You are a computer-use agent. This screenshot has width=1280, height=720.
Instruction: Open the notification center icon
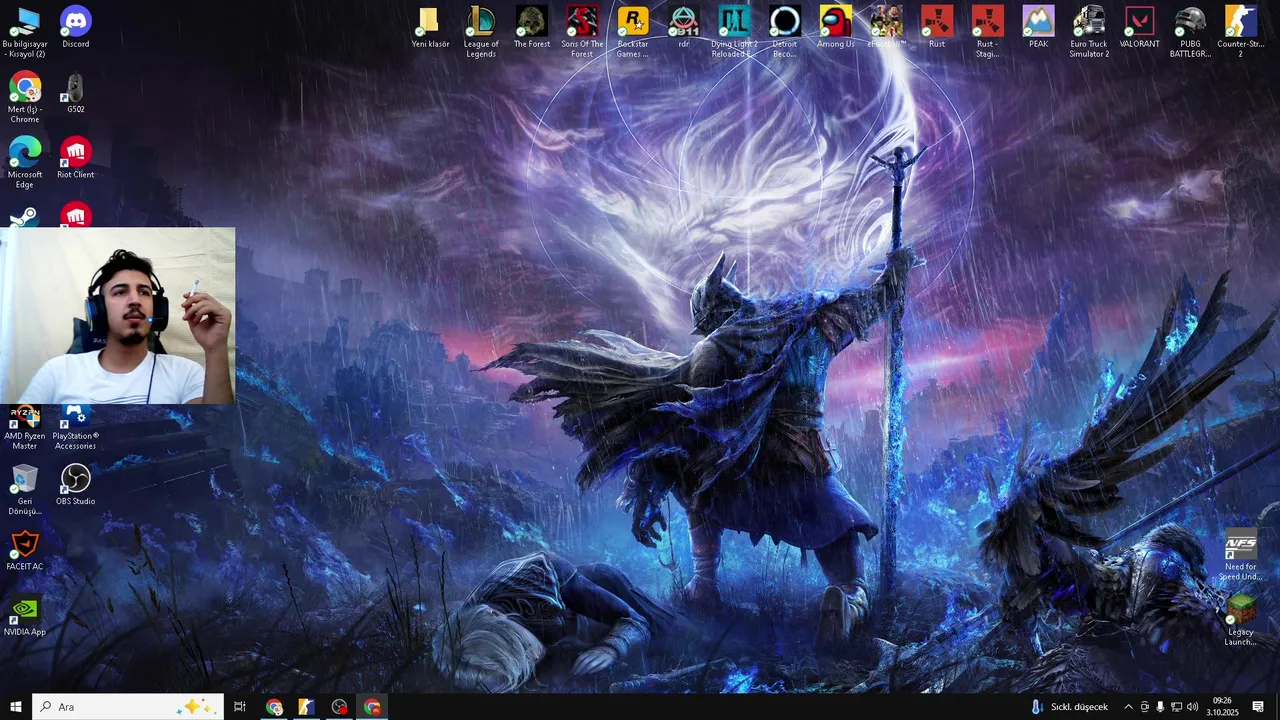(x=1258, y=707)
